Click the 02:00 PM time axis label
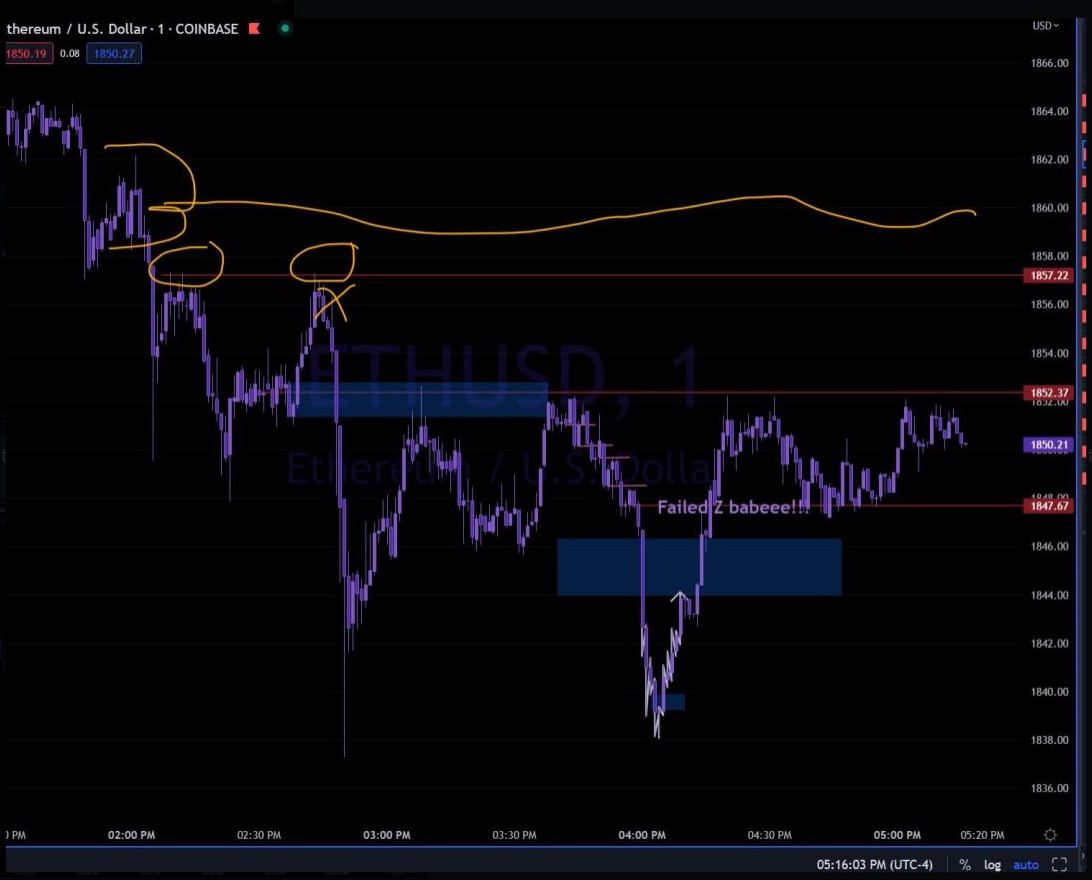1092x880 pixels. (132, 835)
